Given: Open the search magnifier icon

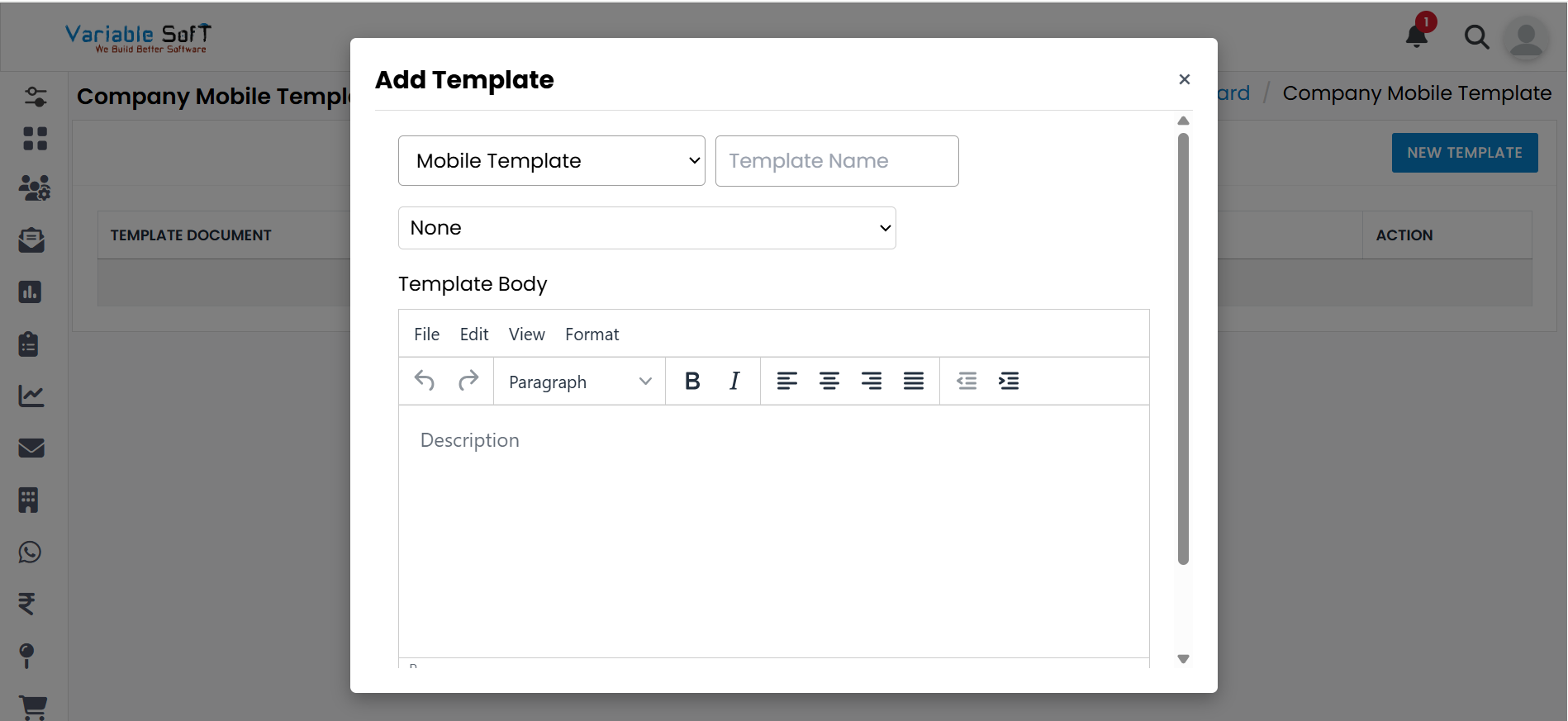Looking at the screenshot, I should pyautogui.click(x=1477, y=36).
